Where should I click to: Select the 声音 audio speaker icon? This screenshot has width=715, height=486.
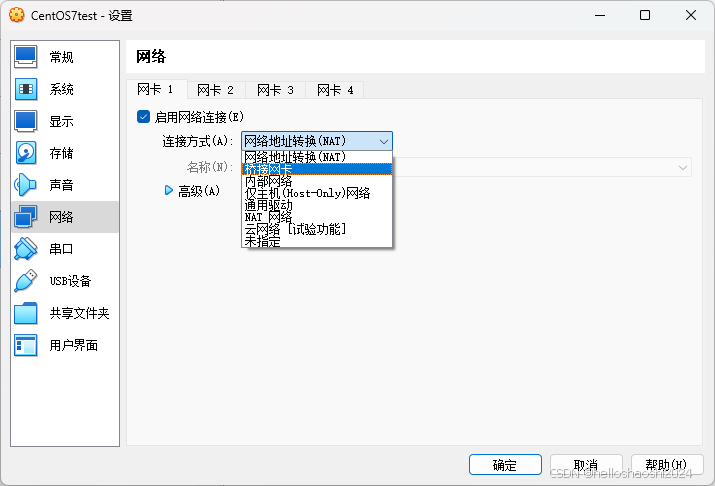tap(26, 185)
